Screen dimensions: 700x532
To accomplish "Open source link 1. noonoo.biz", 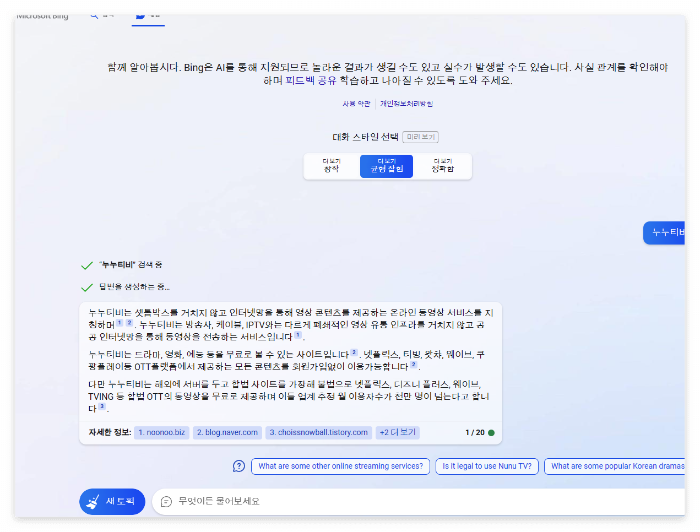I will (x=162, y=432).
